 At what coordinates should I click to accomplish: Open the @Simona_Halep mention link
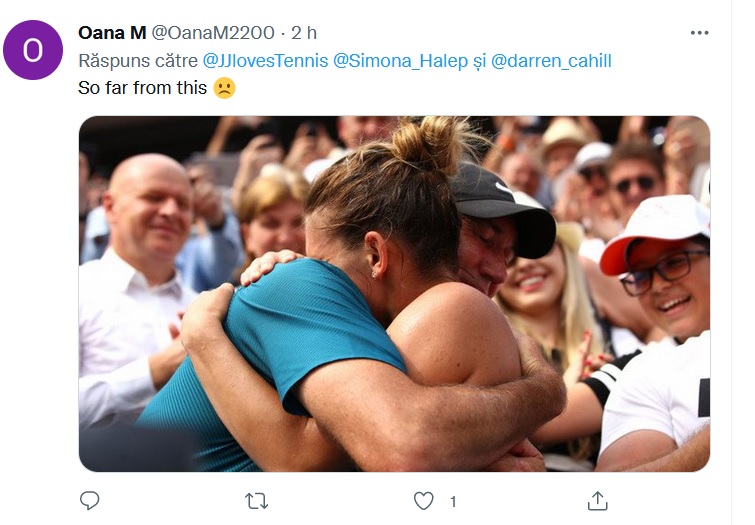pyautogui.click(x=401, y=61)
